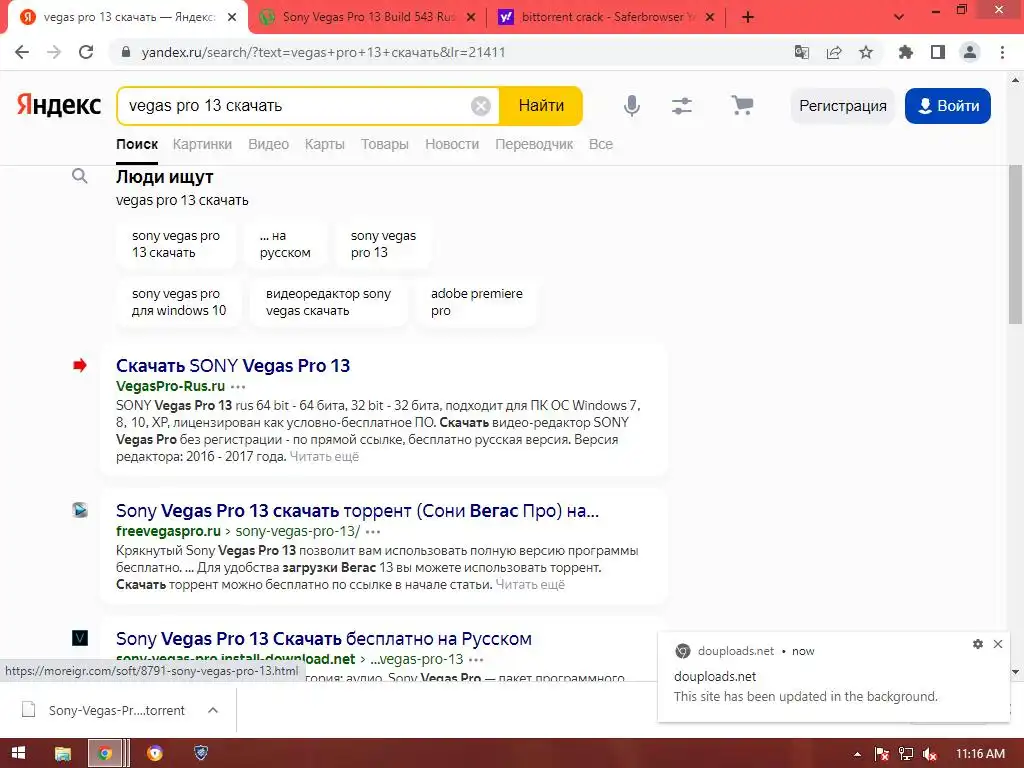Click the share page icon in address bar

[834, 52]
